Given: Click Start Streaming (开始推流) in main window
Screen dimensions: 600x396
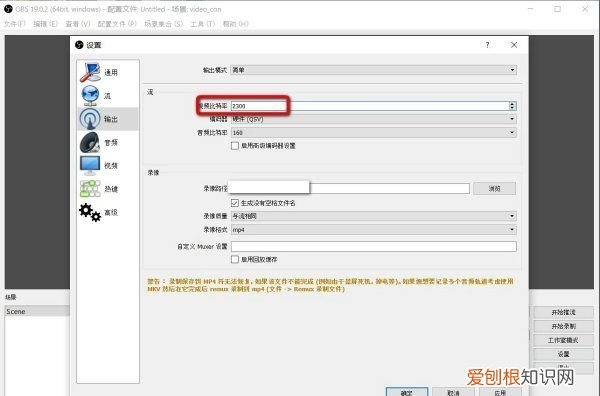Looking at the screenshot, I should click(563, 312).
